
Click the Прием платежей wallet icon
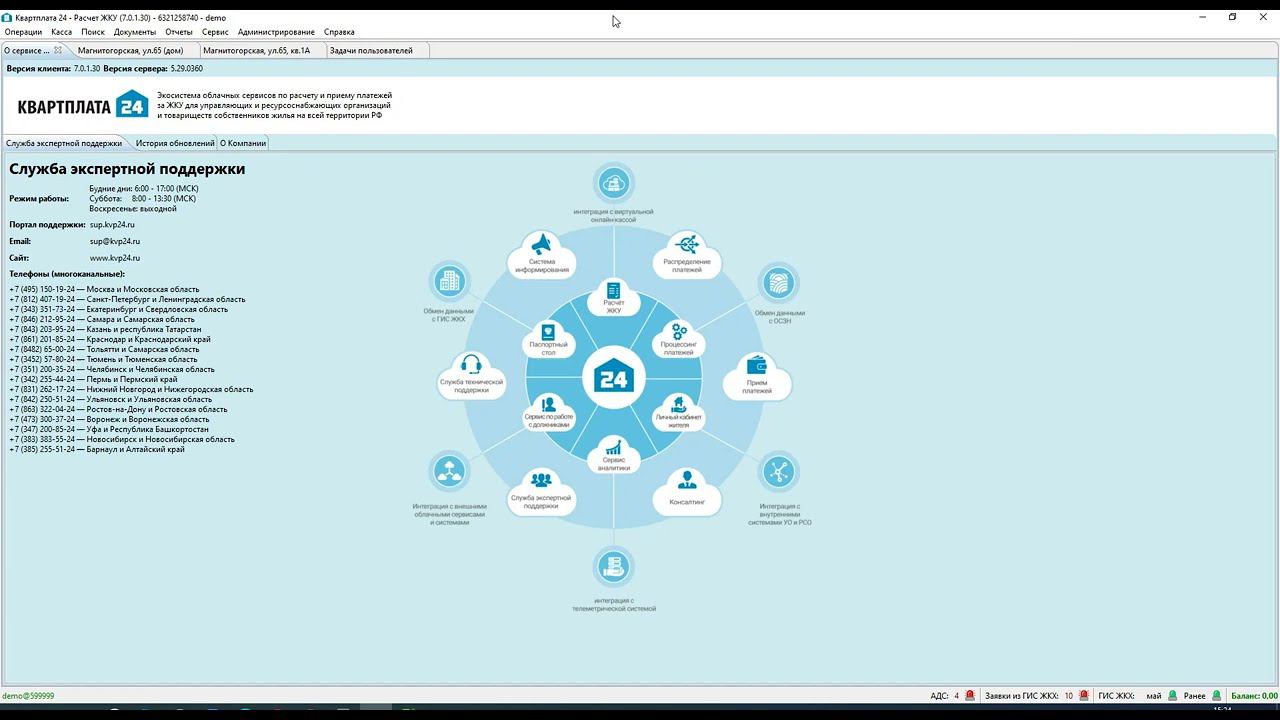757,367
